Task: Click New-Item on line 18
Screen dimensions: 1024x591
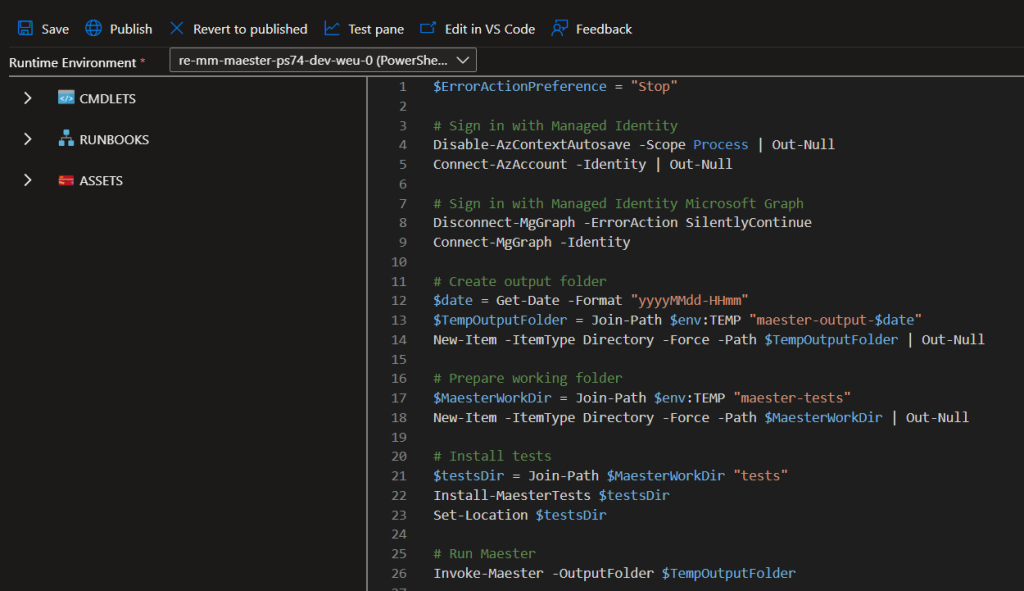Action: pos(465,417)
